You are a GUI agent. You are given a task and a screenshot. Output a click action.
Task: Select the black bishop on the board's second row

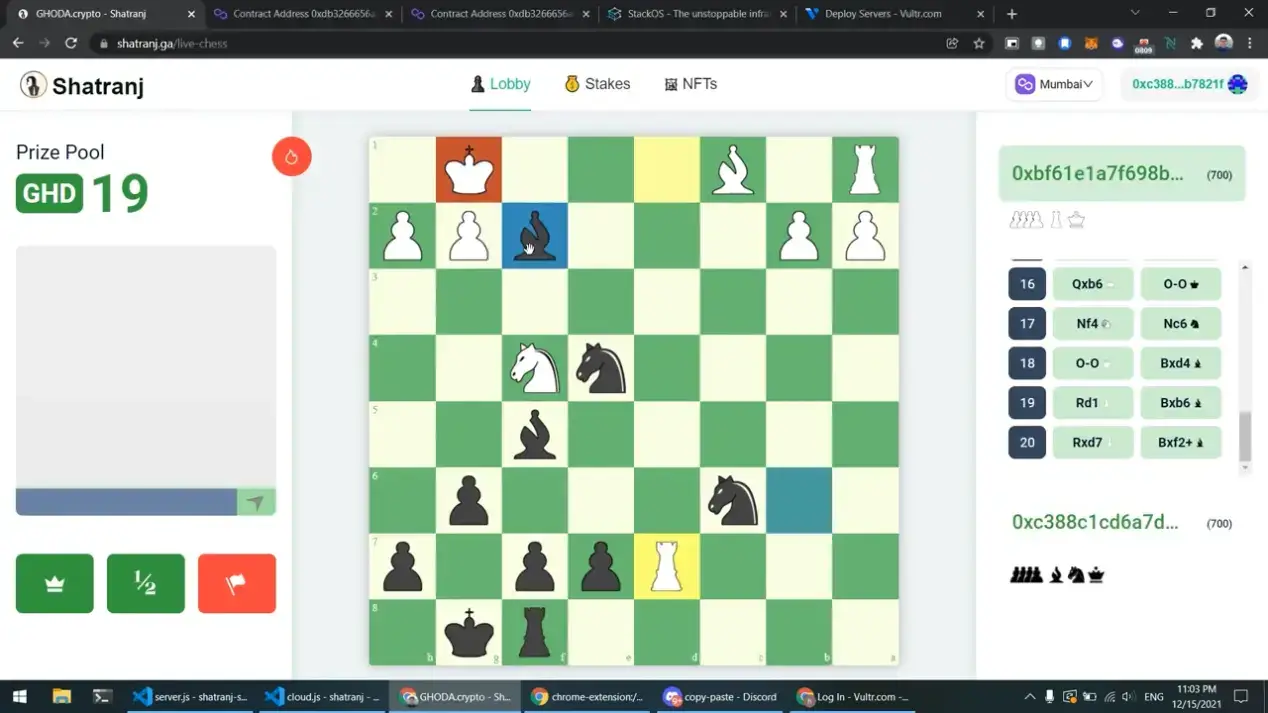click(x=534, y=236)
